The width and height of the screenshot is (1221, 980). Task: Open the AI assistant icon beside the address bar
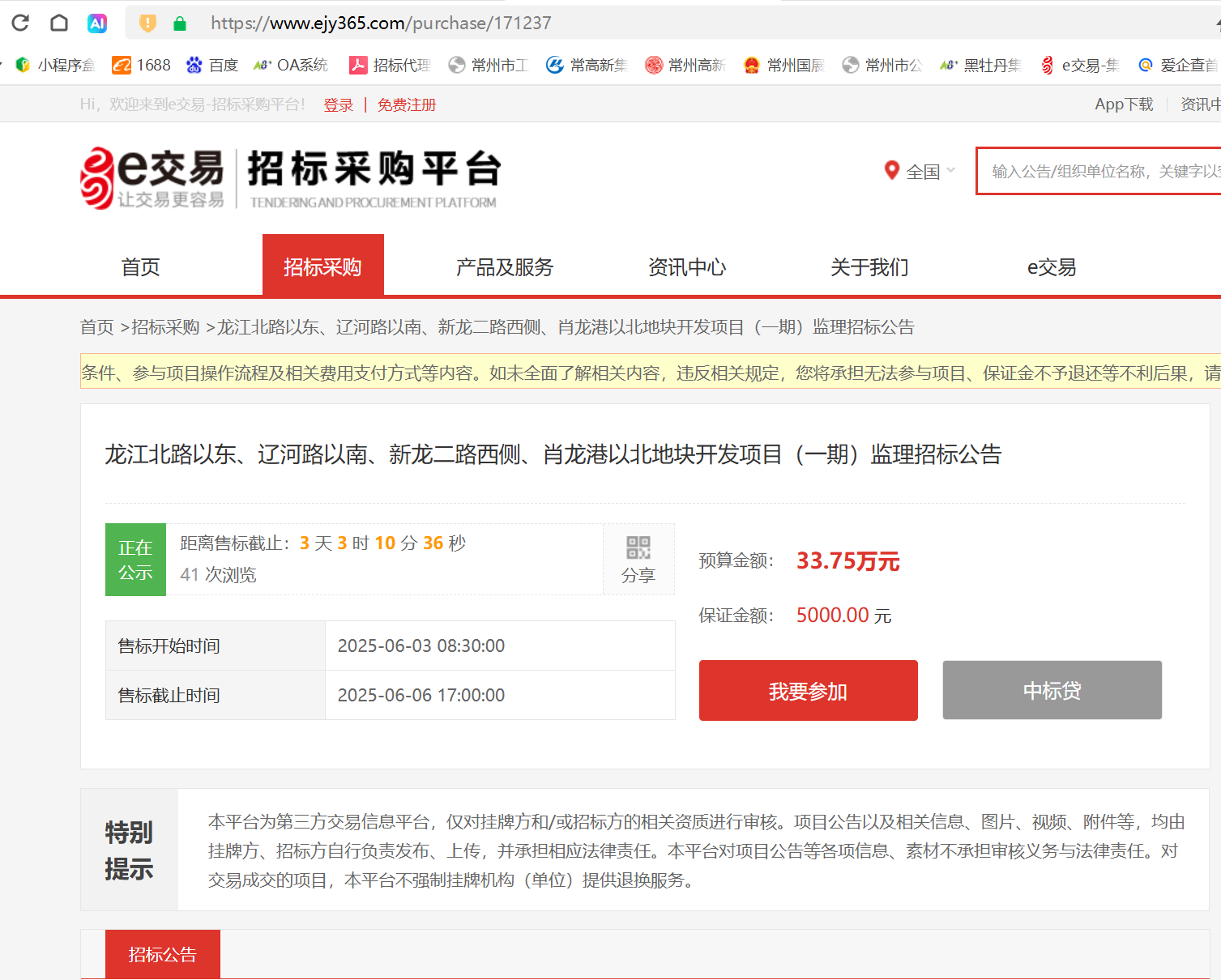click(x=97, y=23)
